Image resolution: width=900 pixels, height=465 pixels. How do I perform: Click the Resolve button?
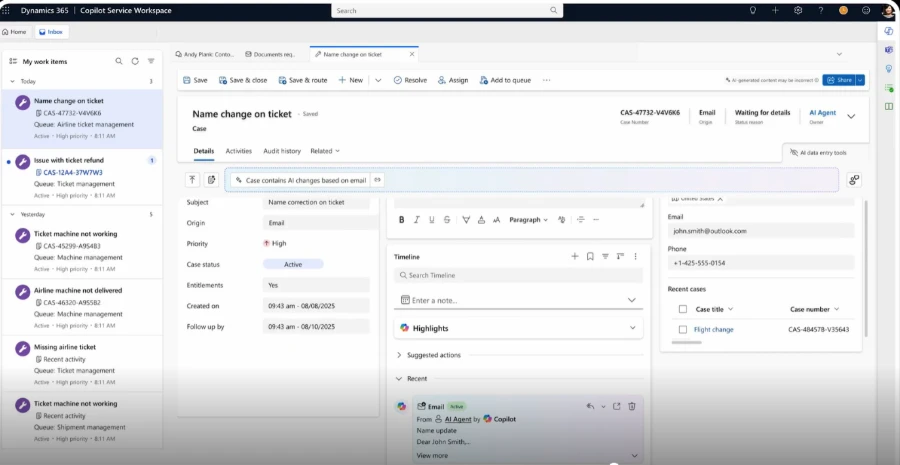tap(410, 80)
